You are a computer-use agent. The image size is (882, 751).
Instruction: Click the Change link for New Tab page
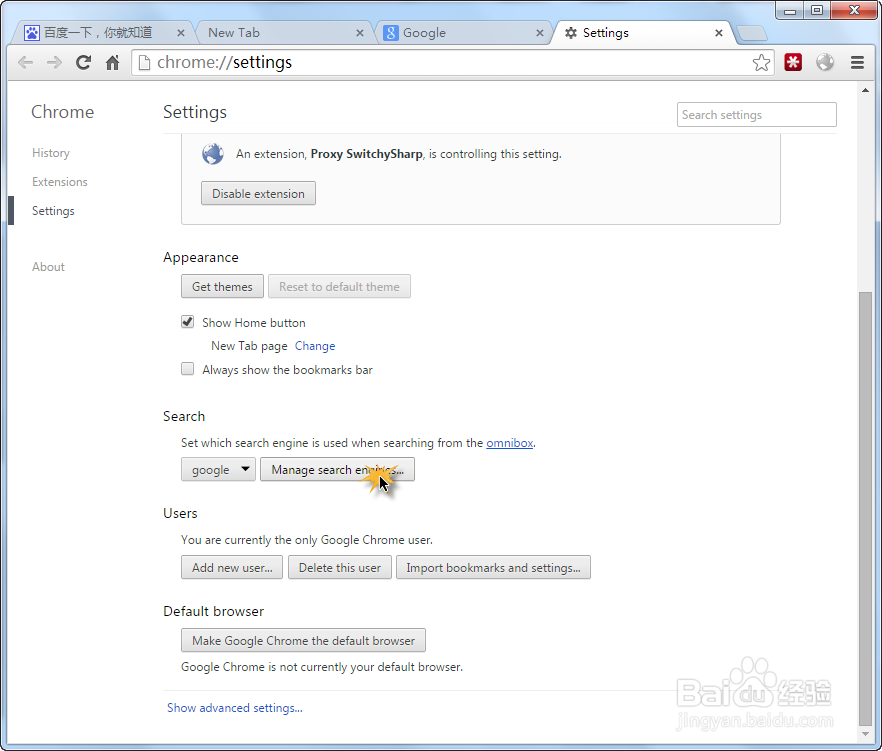(x=315, y=346)
